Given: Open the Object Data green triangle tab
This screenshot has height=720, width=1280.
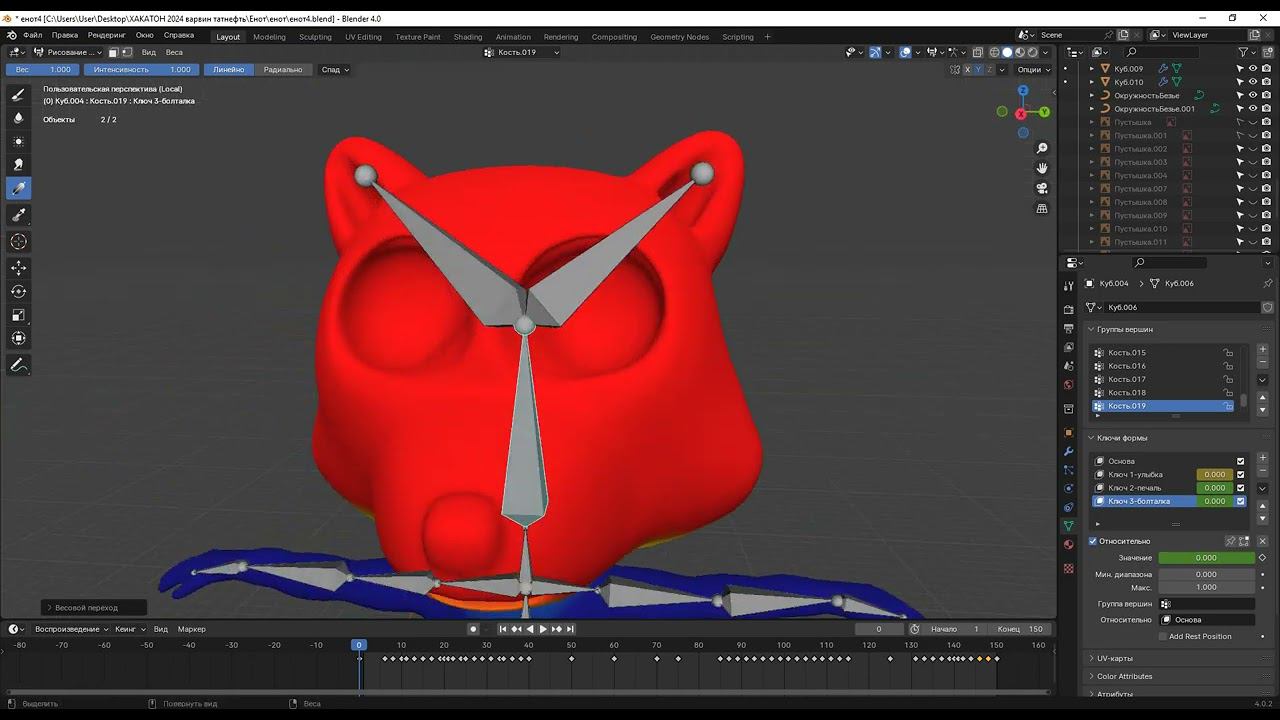Looking at the screenshot, I should [x=1068, y=526].
